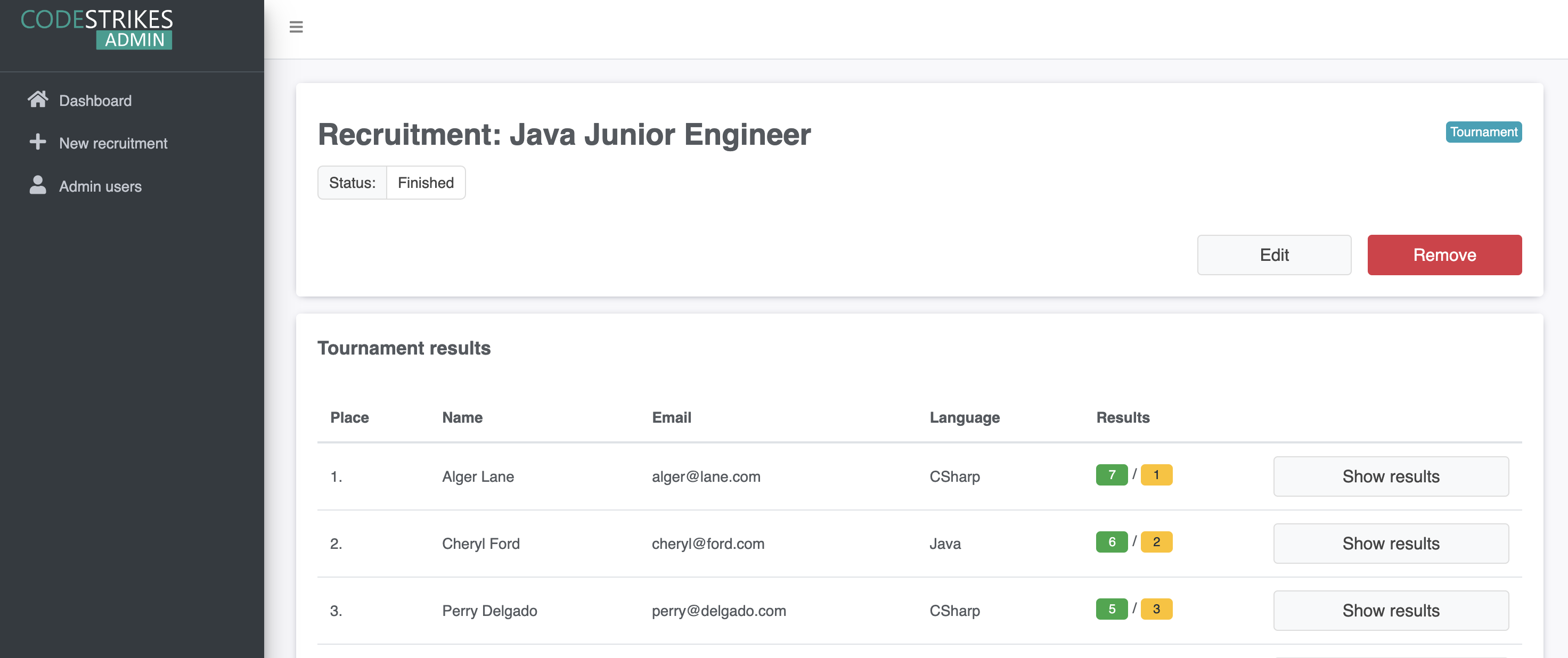The image size is (1568, 658).
Task: Click the email alger@lane.com
Action: (706, 476)
